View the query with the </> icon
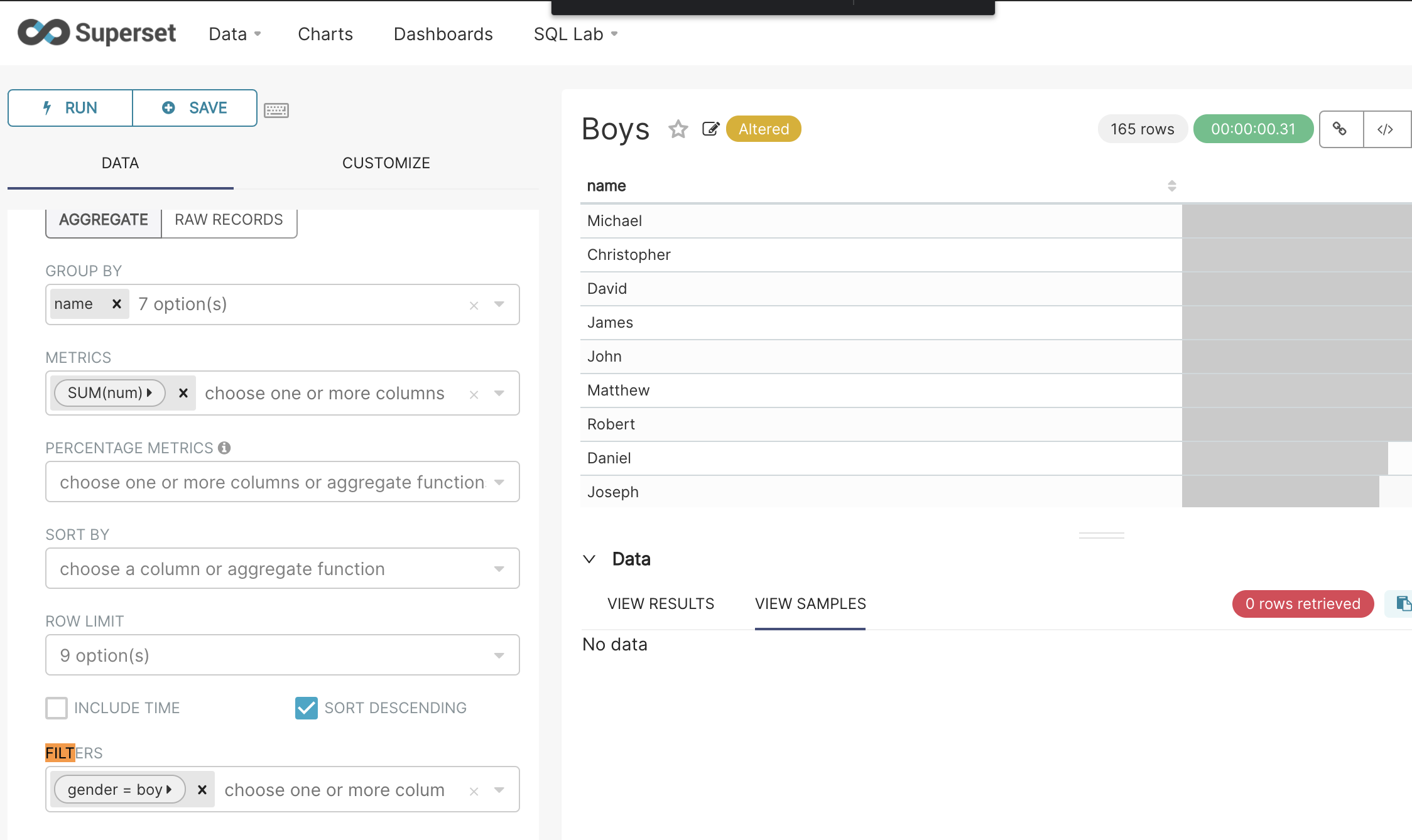1412x840 pixels. point(1386,129)
